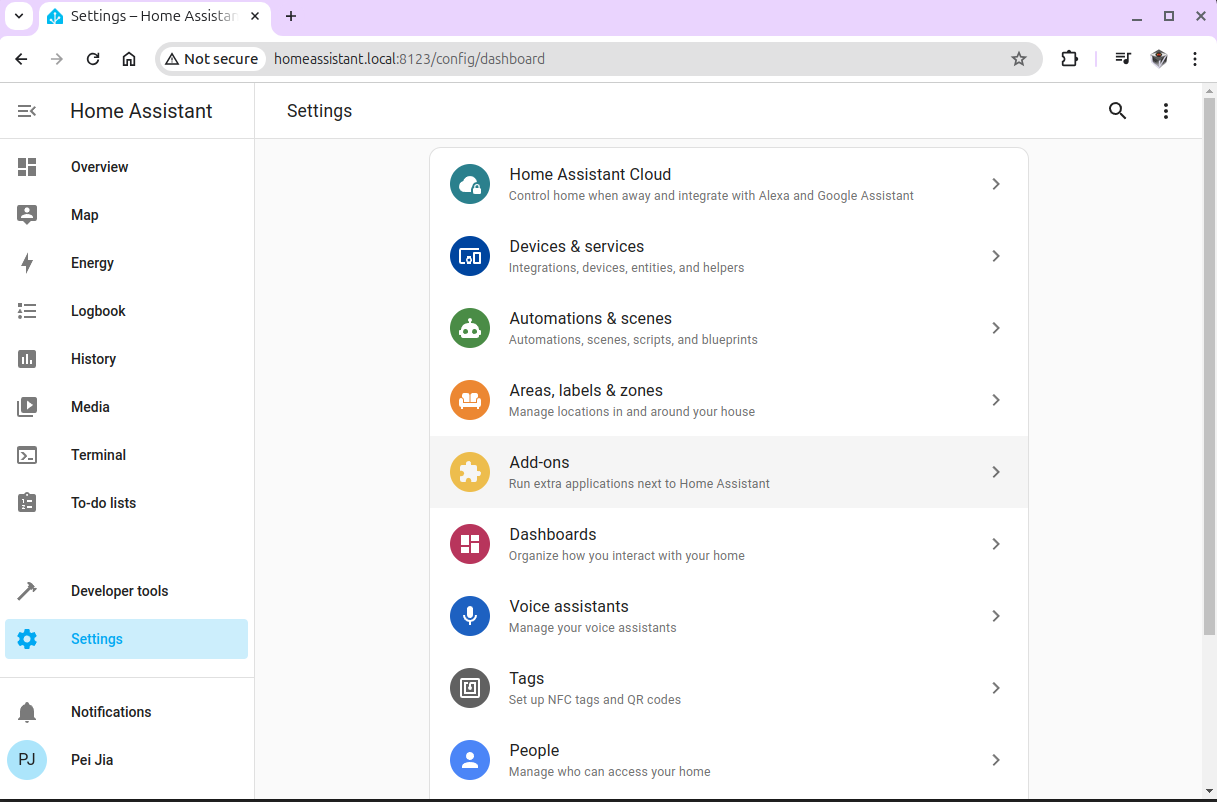This screenshot has width=1217, height=802.
Task: Click the Add-ons puzzle piece icon
Action: (470, 472)
